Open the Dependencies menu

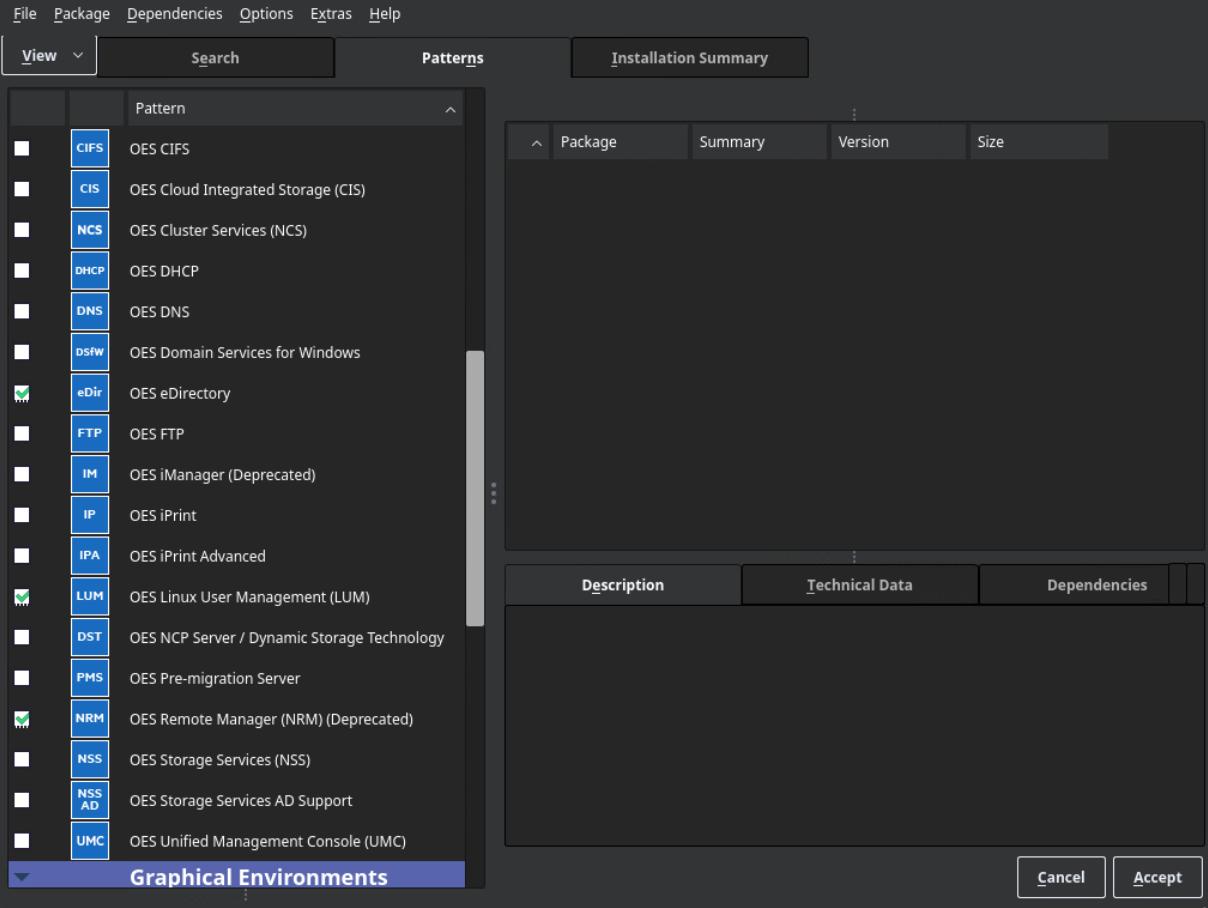click(x=174, y=14)
